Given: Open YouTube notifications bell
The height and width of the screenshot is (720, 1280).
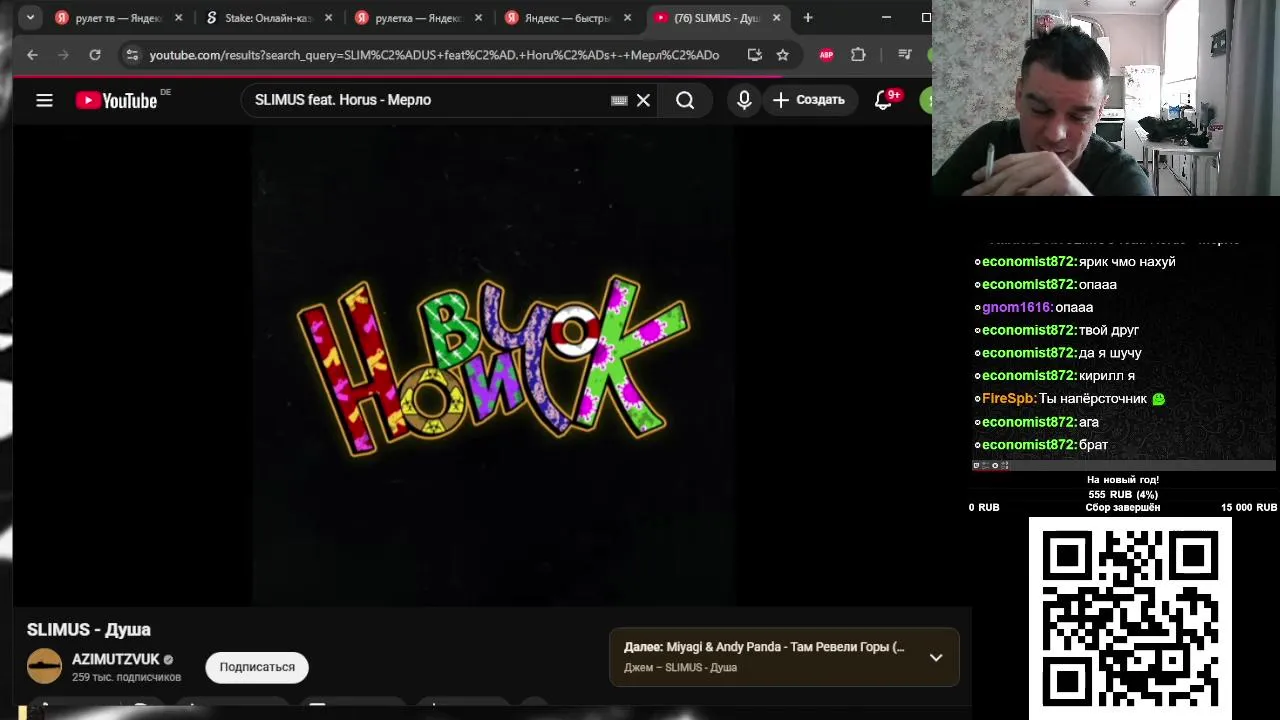Looking at the screenshot, I should (883, 100).
